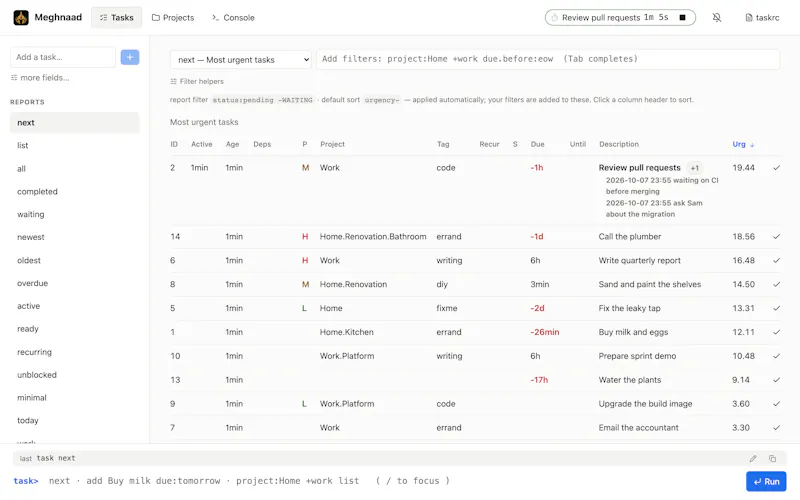The image size is (800, 500).
Task: Open the report selector dropdown
Action: point(241,60)
